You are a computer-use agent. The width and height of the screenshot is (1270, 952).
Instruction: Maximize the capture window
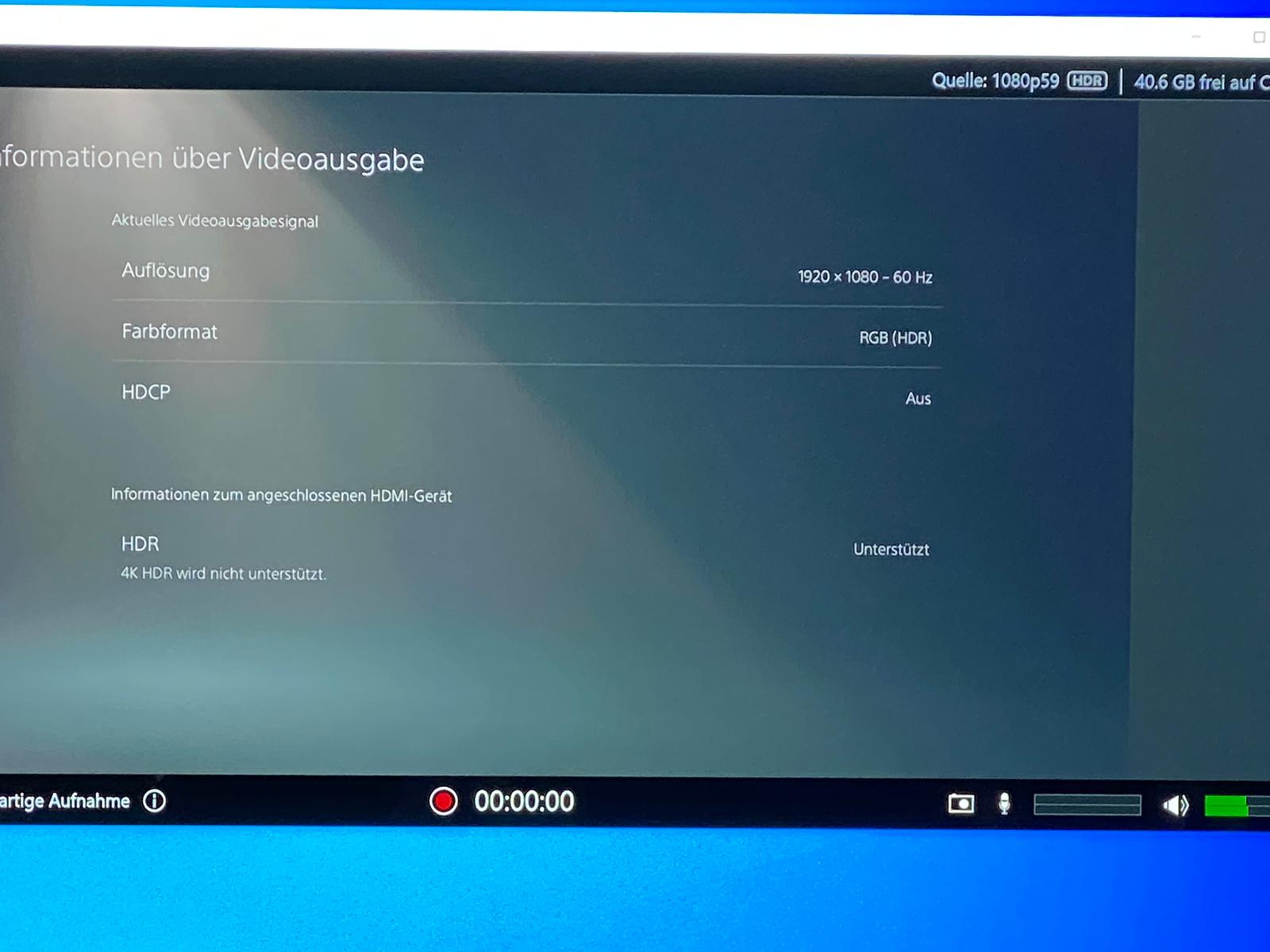1259,37
